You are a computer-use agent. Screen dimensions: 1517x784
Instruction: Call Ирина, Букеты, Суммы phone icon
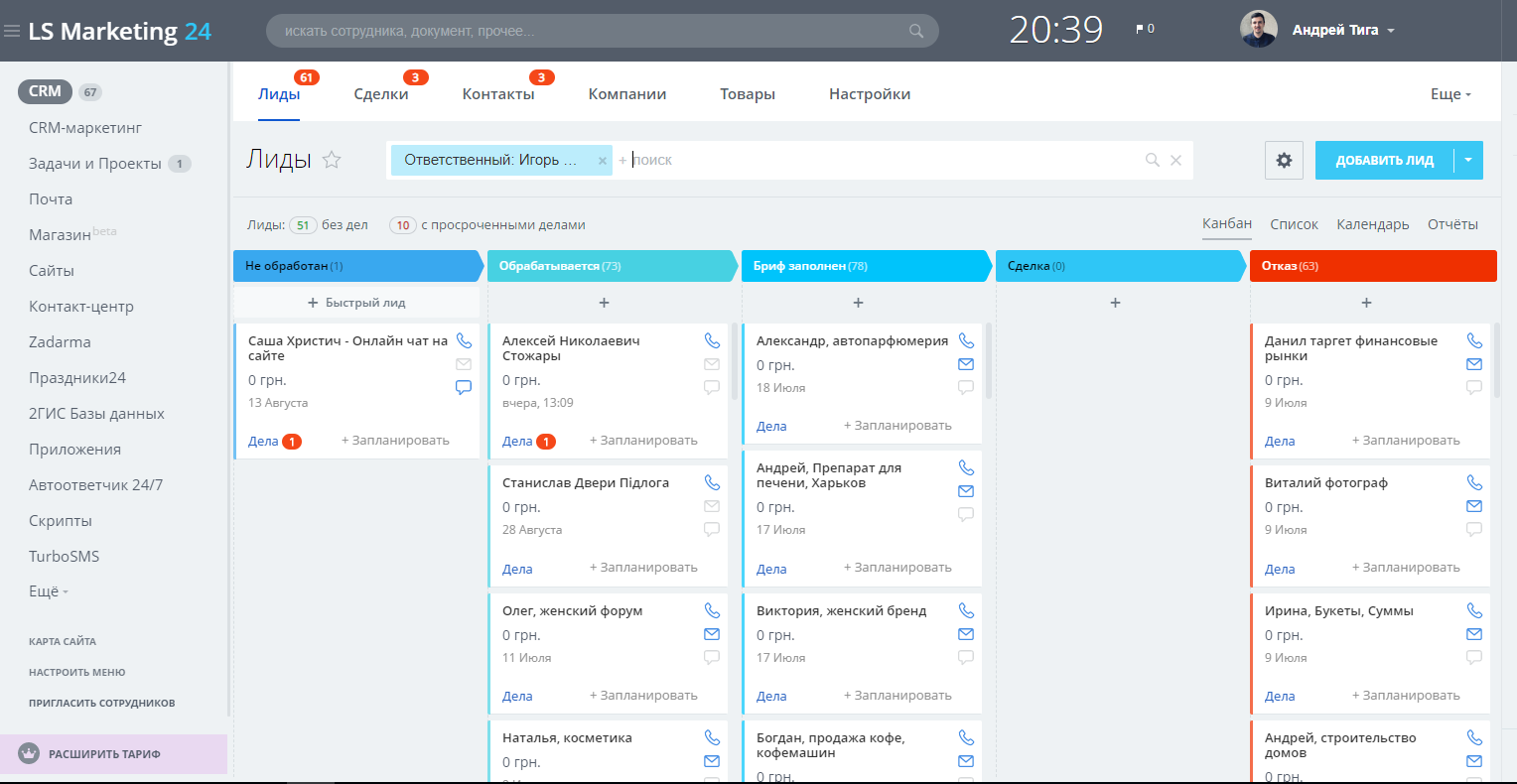point(1474,610)
